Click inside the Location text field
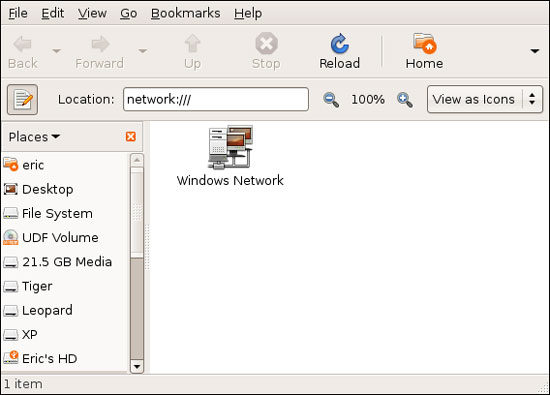The height and width of the screenshot is (395, 550). tap(216, 100)
